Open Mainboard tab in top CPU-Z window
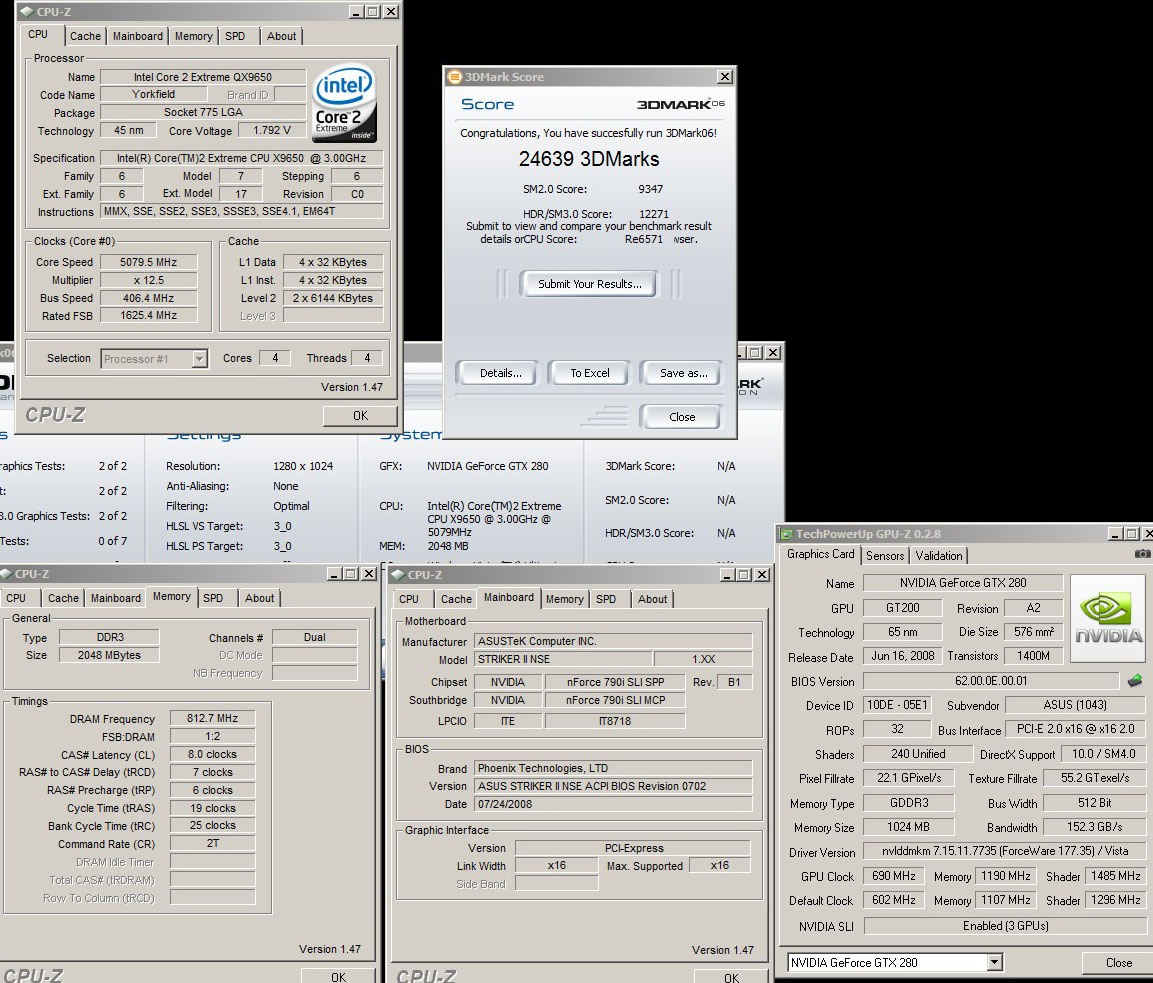Image resolution: width=1153 pixels, height=983 pixels. 138,36
